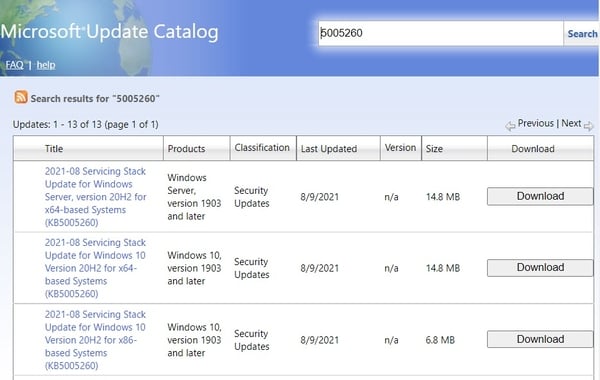Sort results by Version column

tap(400, 148)
